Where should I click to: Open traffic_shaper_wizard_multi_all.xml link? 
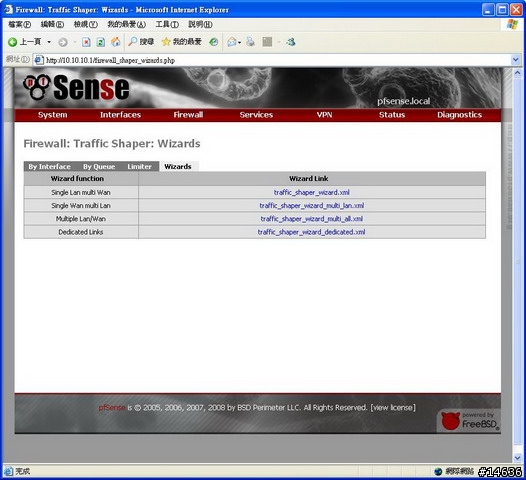(312, 219)
